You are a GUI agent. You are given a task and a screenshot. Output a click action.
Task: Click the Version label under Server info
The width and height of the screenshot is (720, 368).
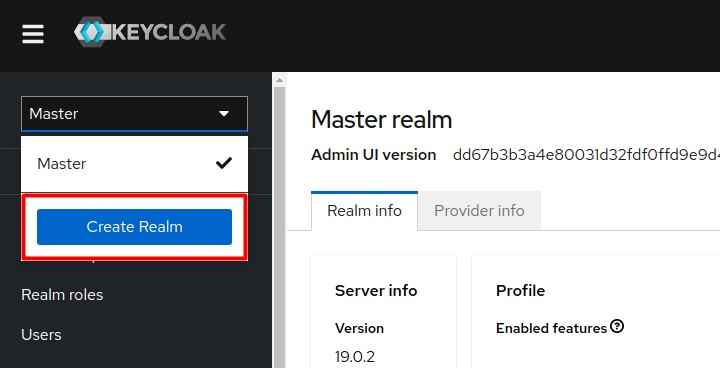pyautogui.click(x=359, y=328)
